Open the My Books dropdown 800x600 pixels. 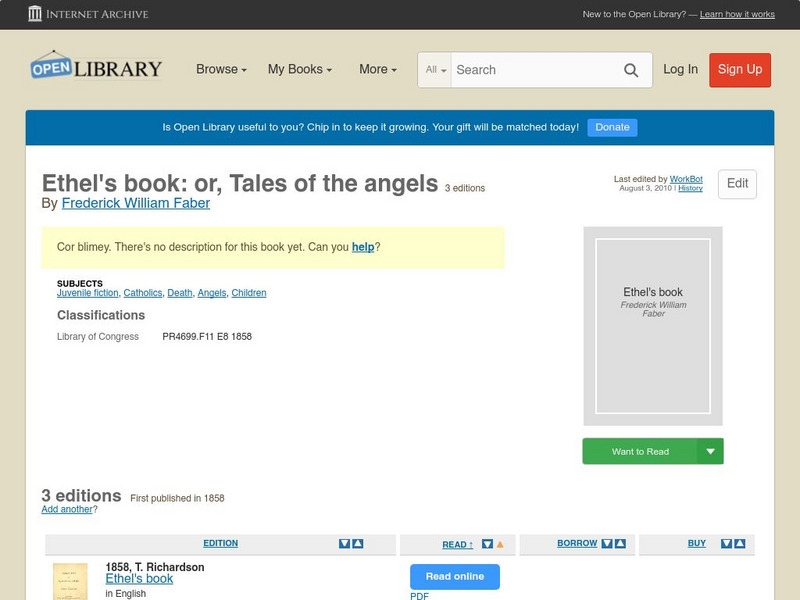click(300, 70)
